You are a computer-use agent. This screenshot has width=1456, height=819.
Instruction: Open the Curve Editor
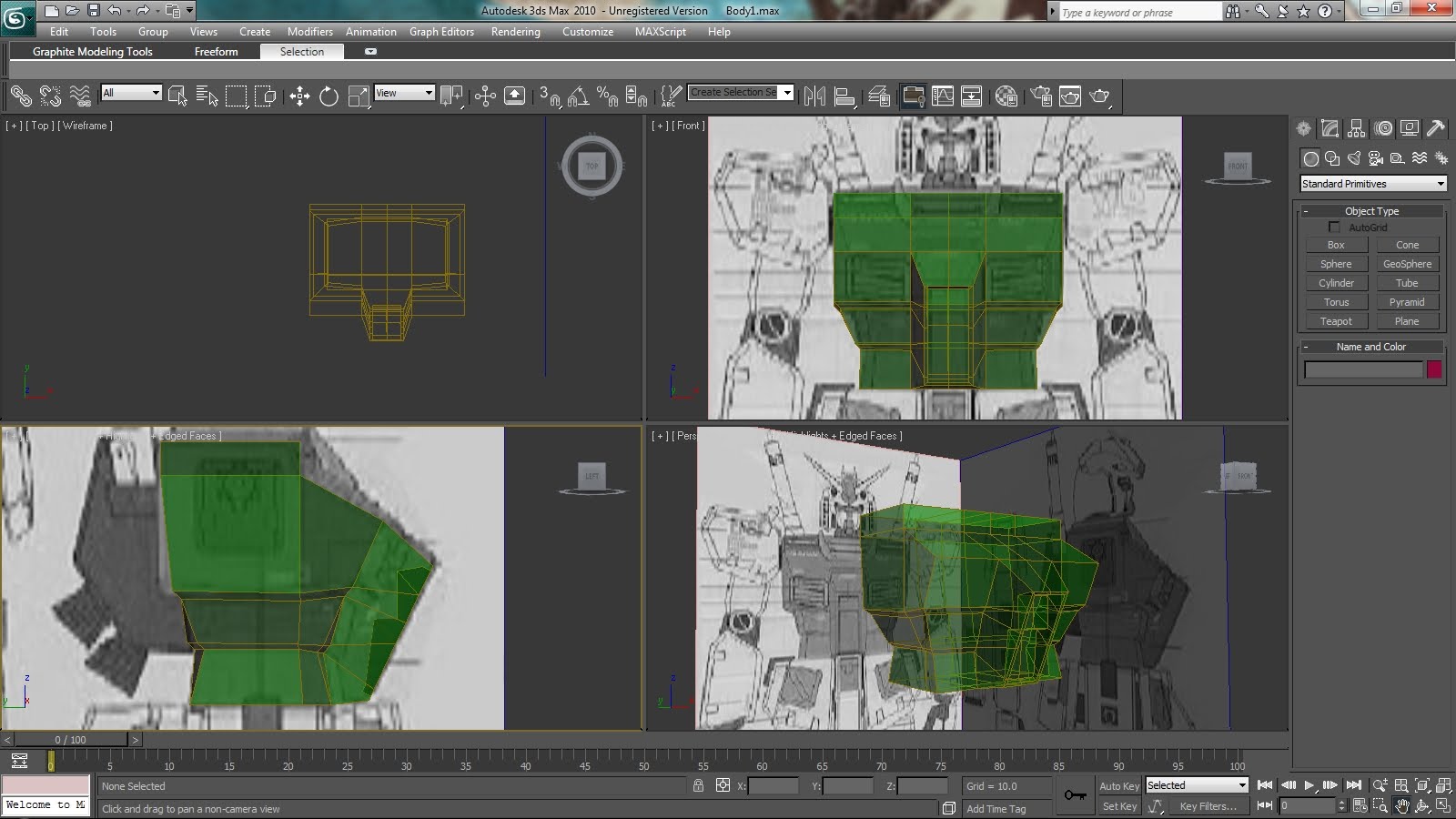tap(942, 96)
